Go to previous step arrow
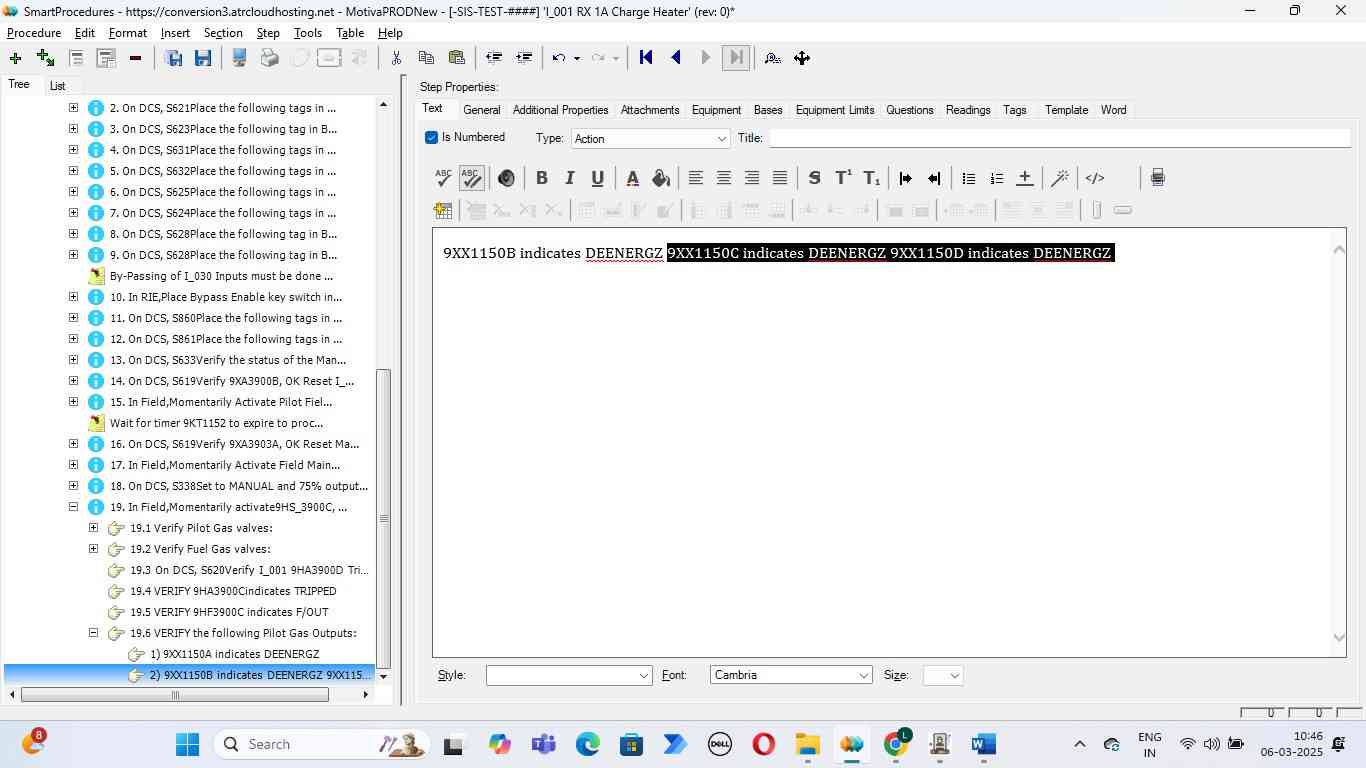 (x=676, y=58)
